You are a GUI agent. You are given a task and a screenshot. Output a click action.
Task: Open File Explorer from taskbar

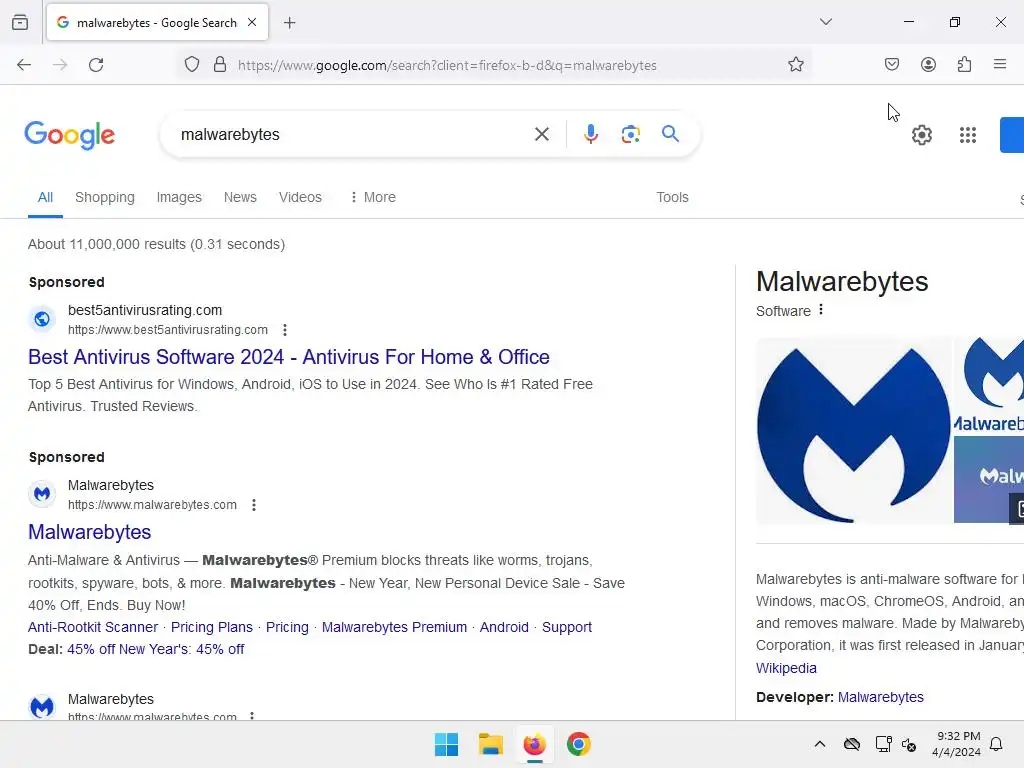coord(490,744)
